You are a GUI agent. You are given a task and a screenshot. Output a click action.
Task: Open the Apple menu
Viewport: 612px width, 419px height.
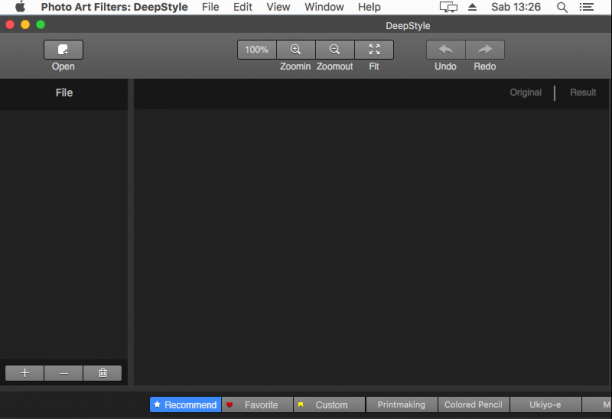(x=20, y=7)
